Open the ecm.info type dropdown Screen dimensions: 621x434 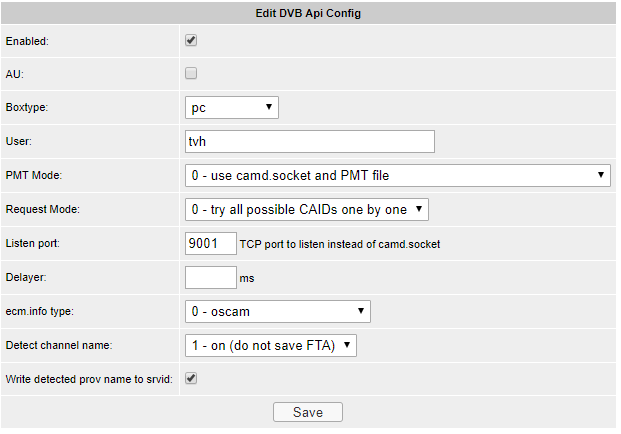[x=278, y=312]
